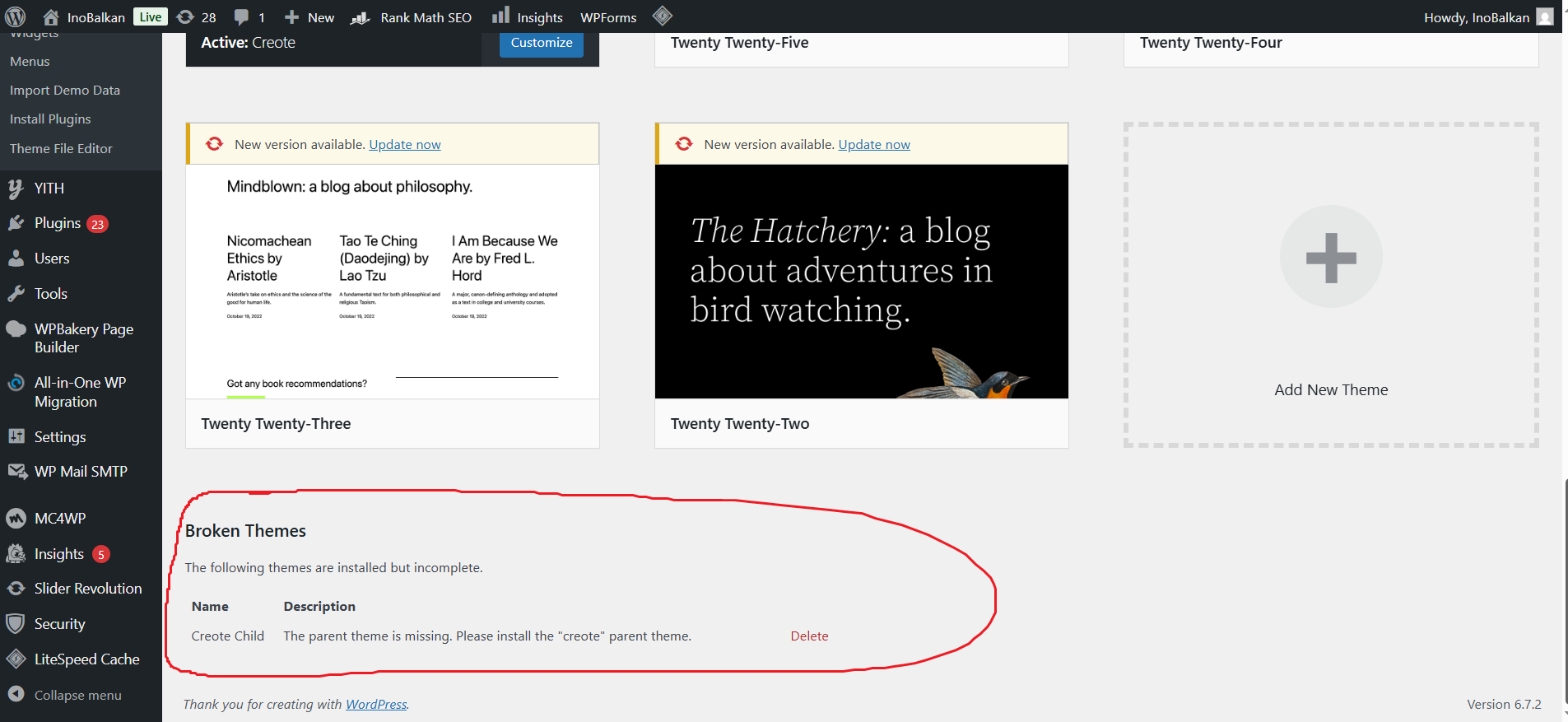
Task: Open the WordPress logo menu
Action: tap(16, 16)
